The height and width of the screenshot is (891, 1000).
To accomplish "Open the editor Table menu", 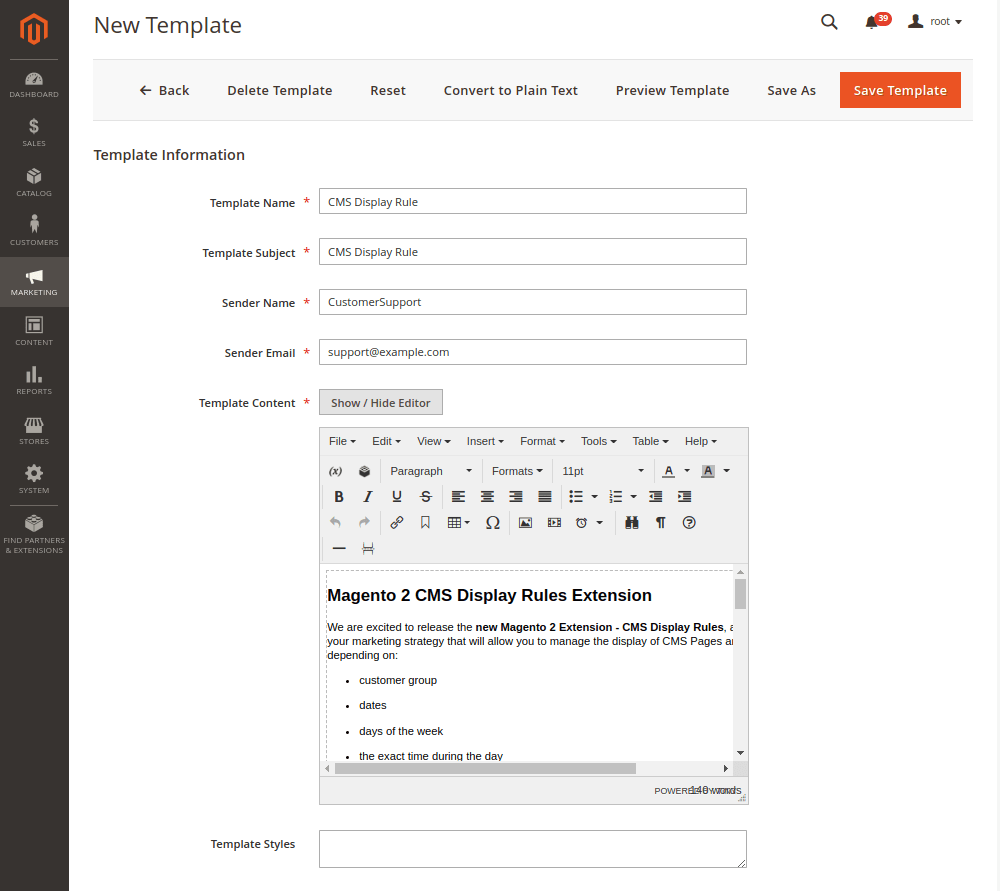I will click(x=650, y=441).
